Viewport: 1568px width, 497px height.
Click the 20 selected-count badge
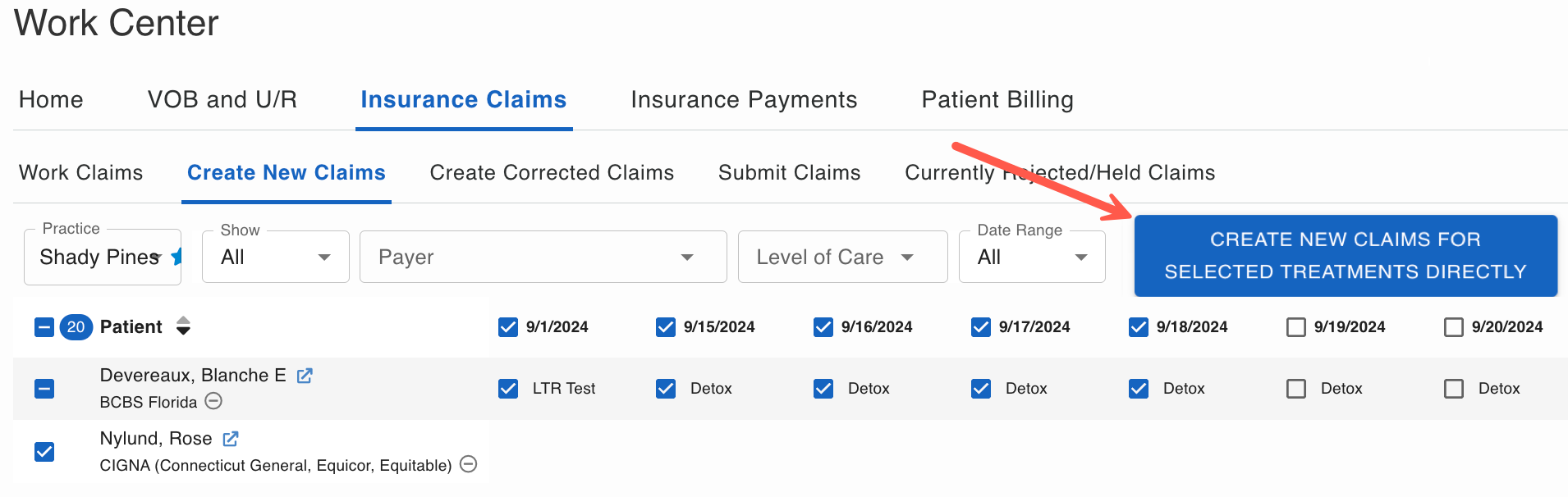(76, 326)
